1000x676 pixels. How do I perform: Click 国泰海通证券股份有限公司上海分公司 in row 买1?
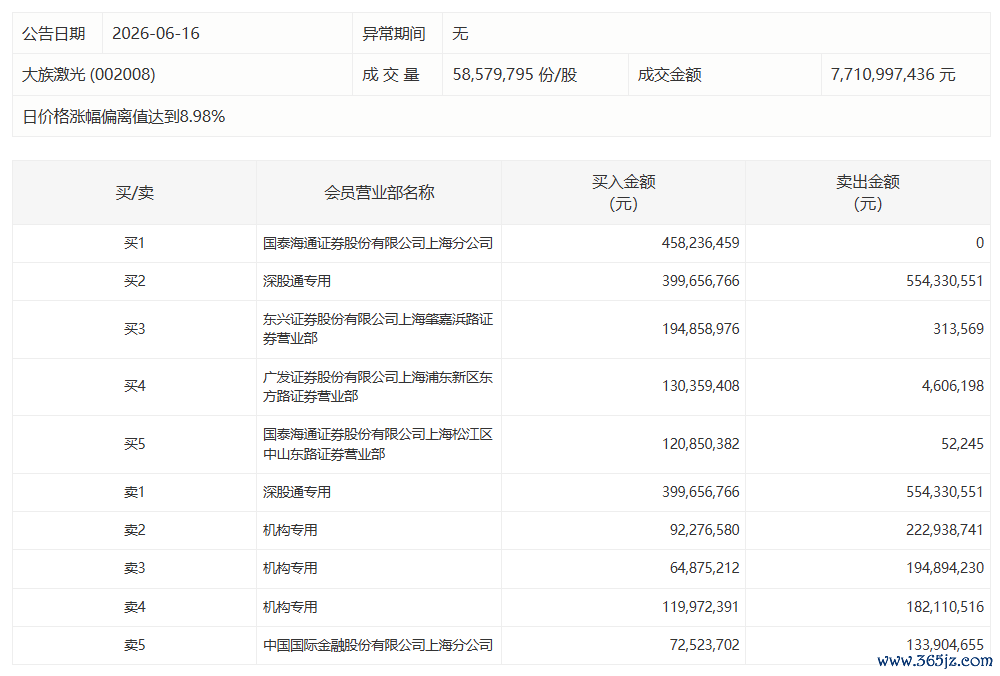pyautogui.click(x=378, y=243)
